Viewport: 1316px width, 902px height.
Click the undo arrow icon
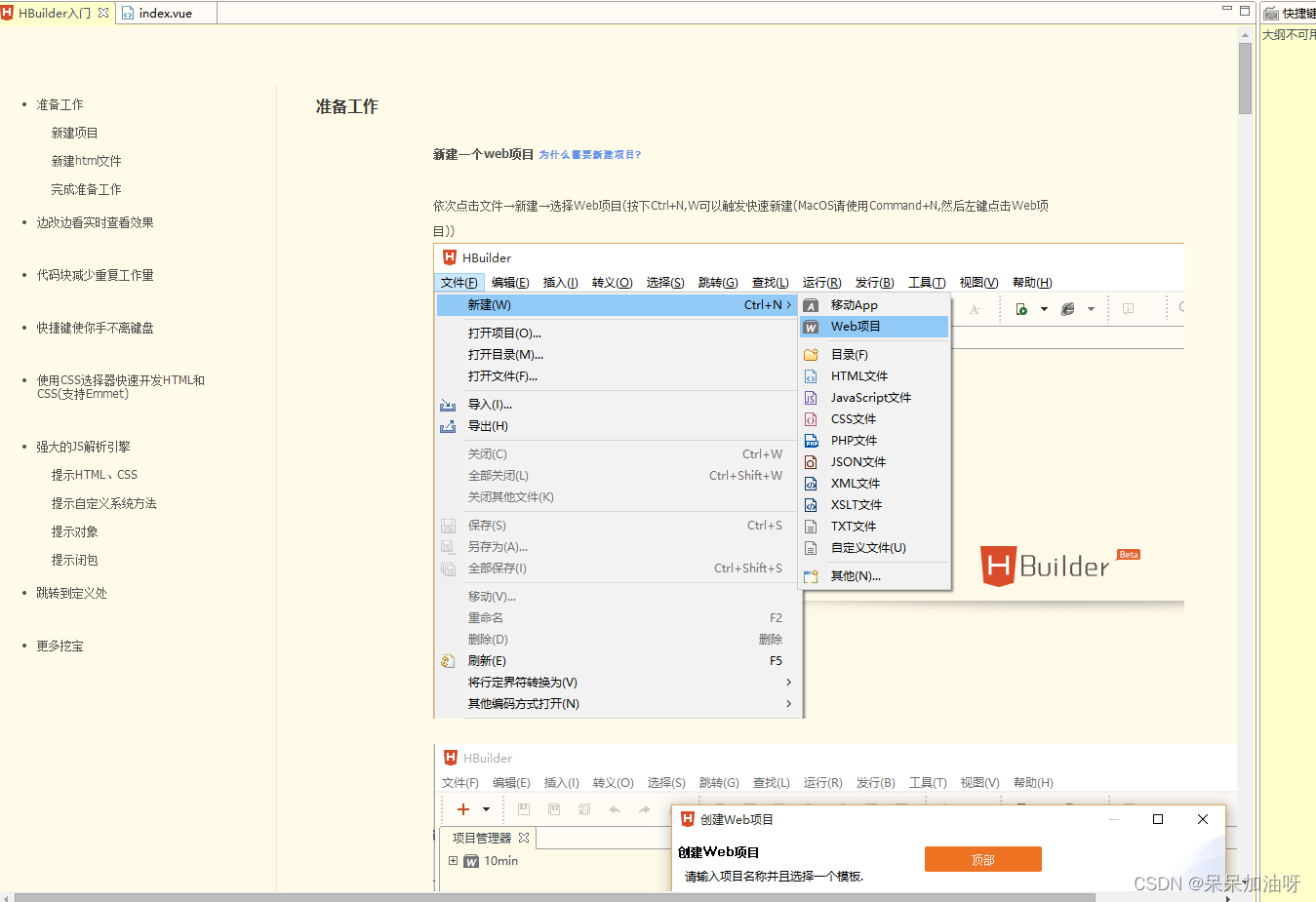[x=614, y=809]
